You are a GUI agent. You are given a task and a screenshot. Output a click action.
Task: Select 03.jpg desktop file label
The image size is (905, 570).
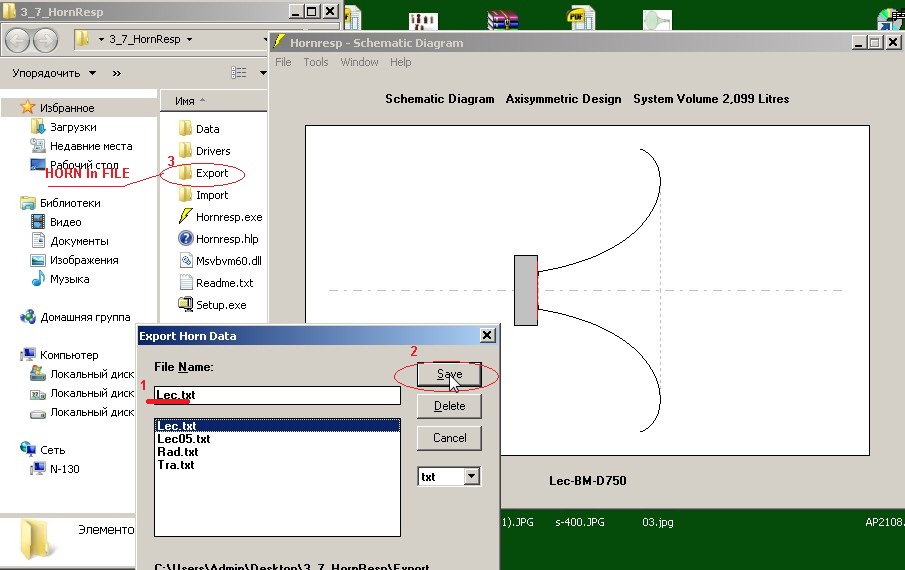coord(657,522)
